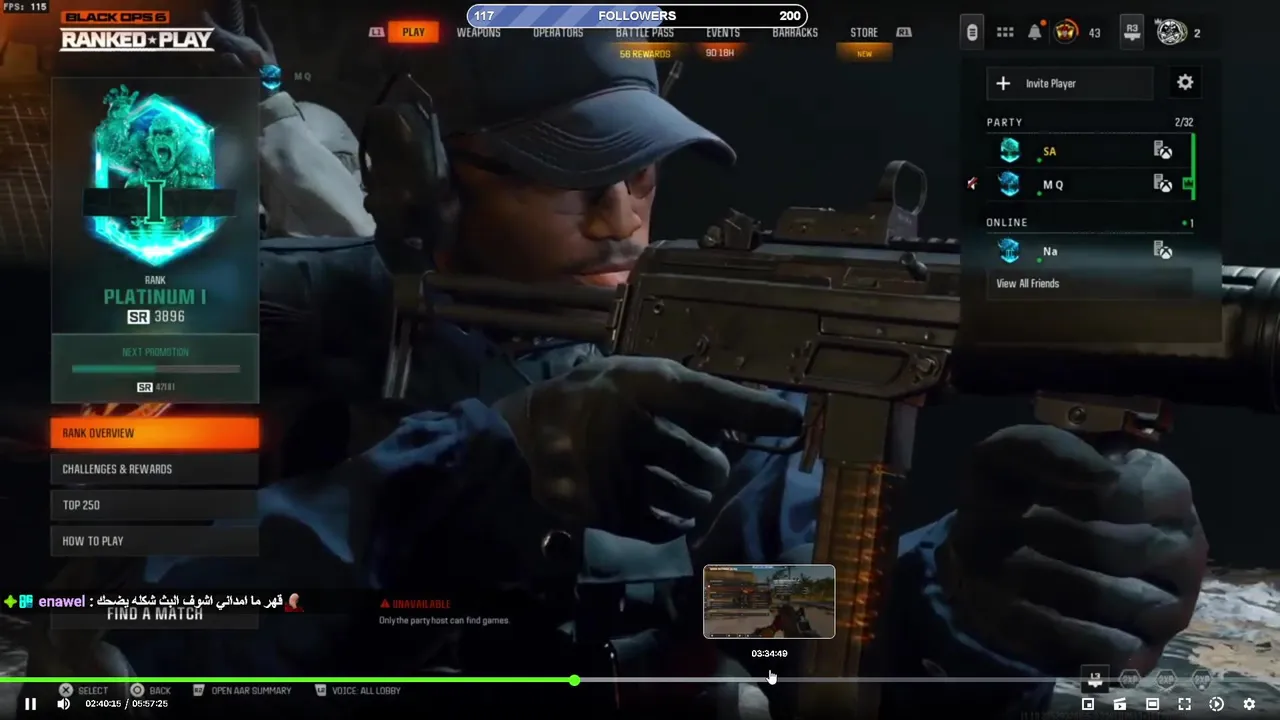
Task: Click the L3 stick button icon
Action: 1096,680
